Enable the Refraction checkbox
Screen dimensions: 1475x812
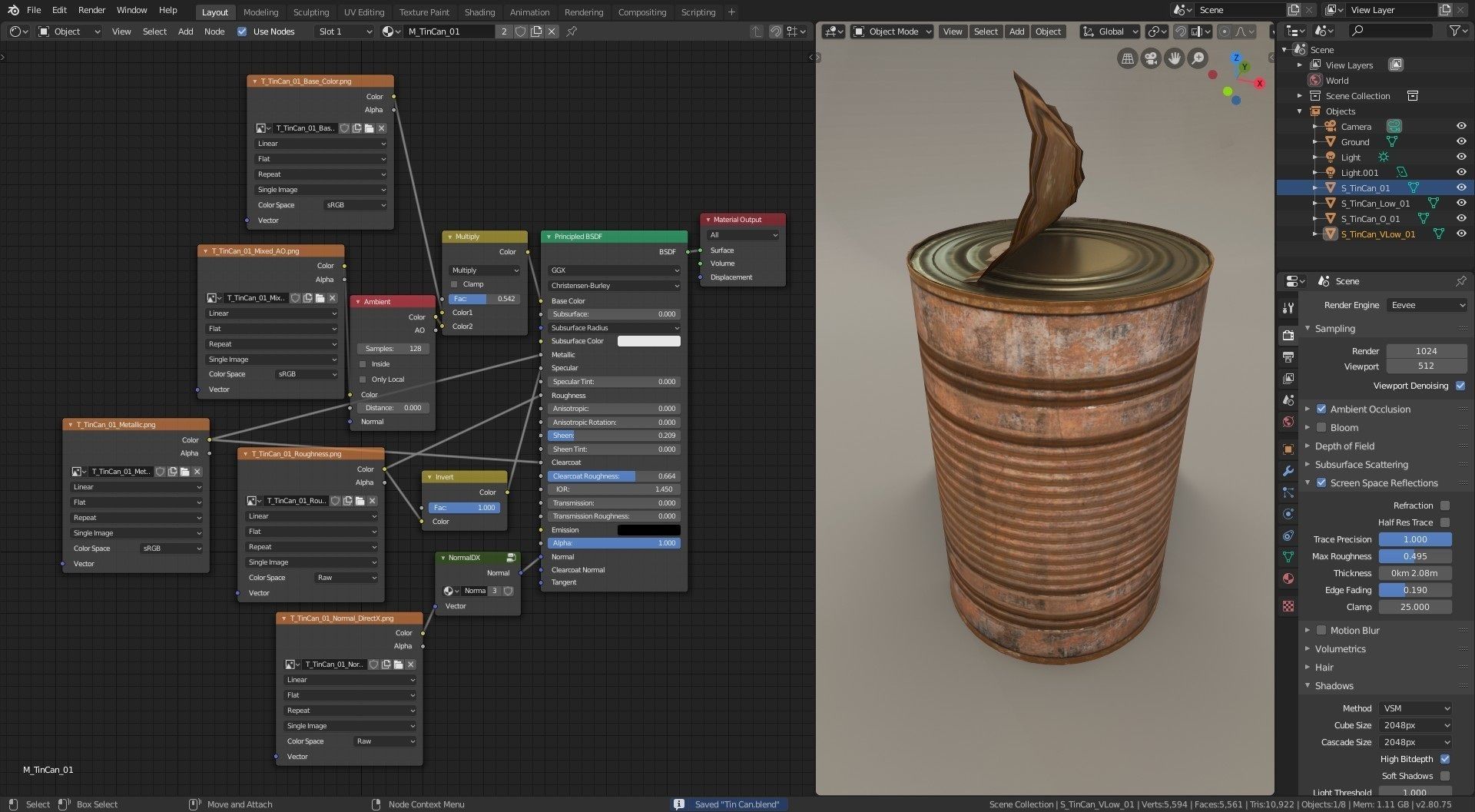click(x=1445, y=505)
